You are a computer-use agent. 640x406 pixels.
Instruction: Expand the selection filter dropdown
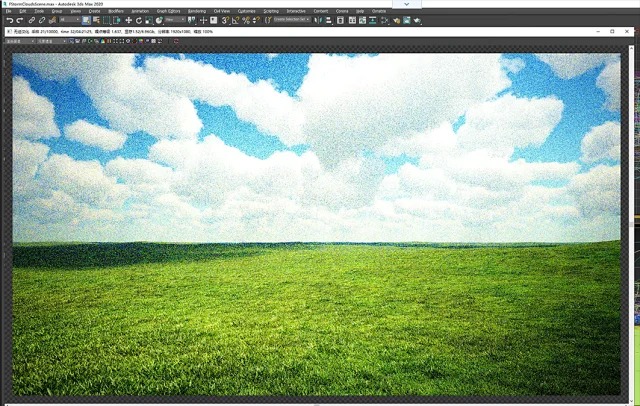point(70,20)
